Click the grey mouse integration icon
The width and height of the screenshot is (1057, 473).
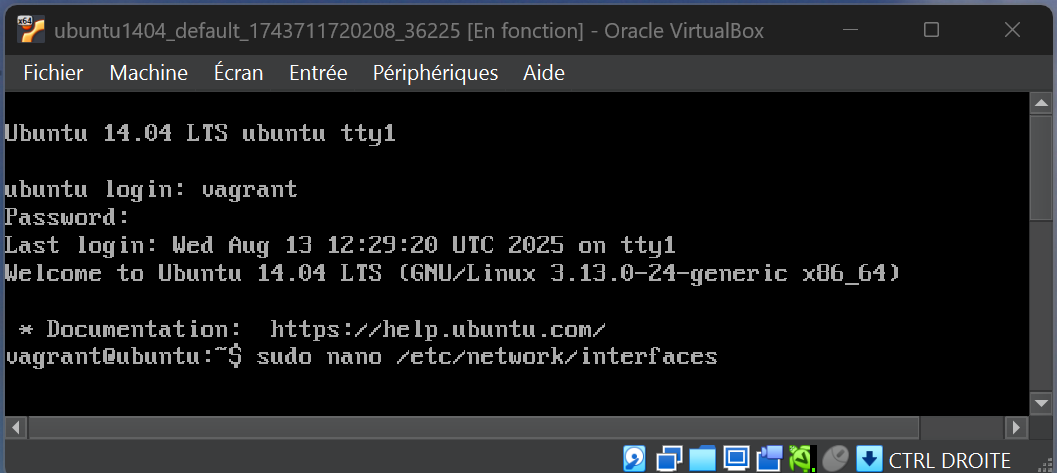(836, 459)
